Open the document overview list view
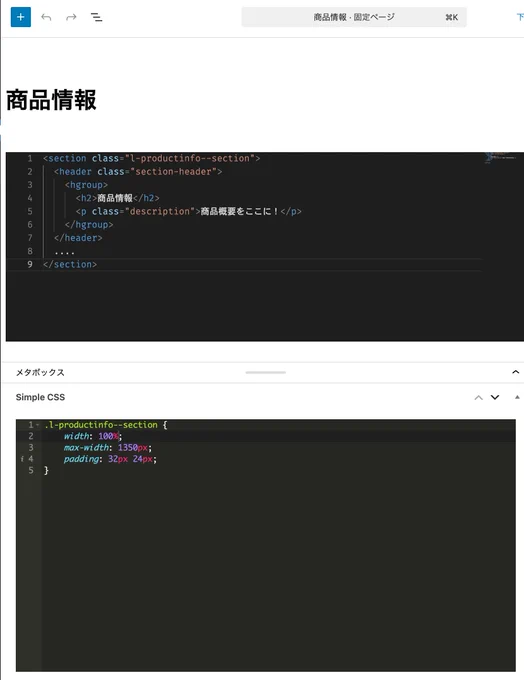Viewport: 524px width, 680px height. pos(96,17)
